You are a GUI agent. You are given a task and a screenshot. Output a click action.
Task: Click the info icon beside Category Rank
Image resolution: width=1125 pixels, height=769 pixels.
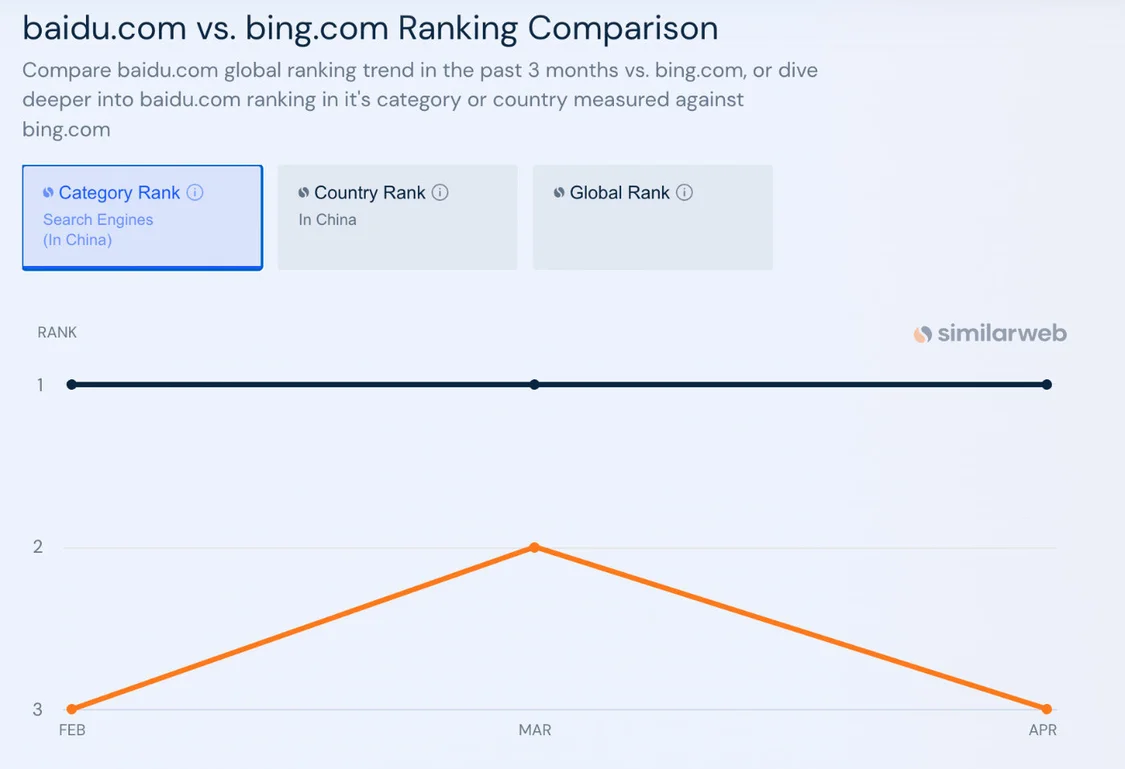[x=195, y=193]
